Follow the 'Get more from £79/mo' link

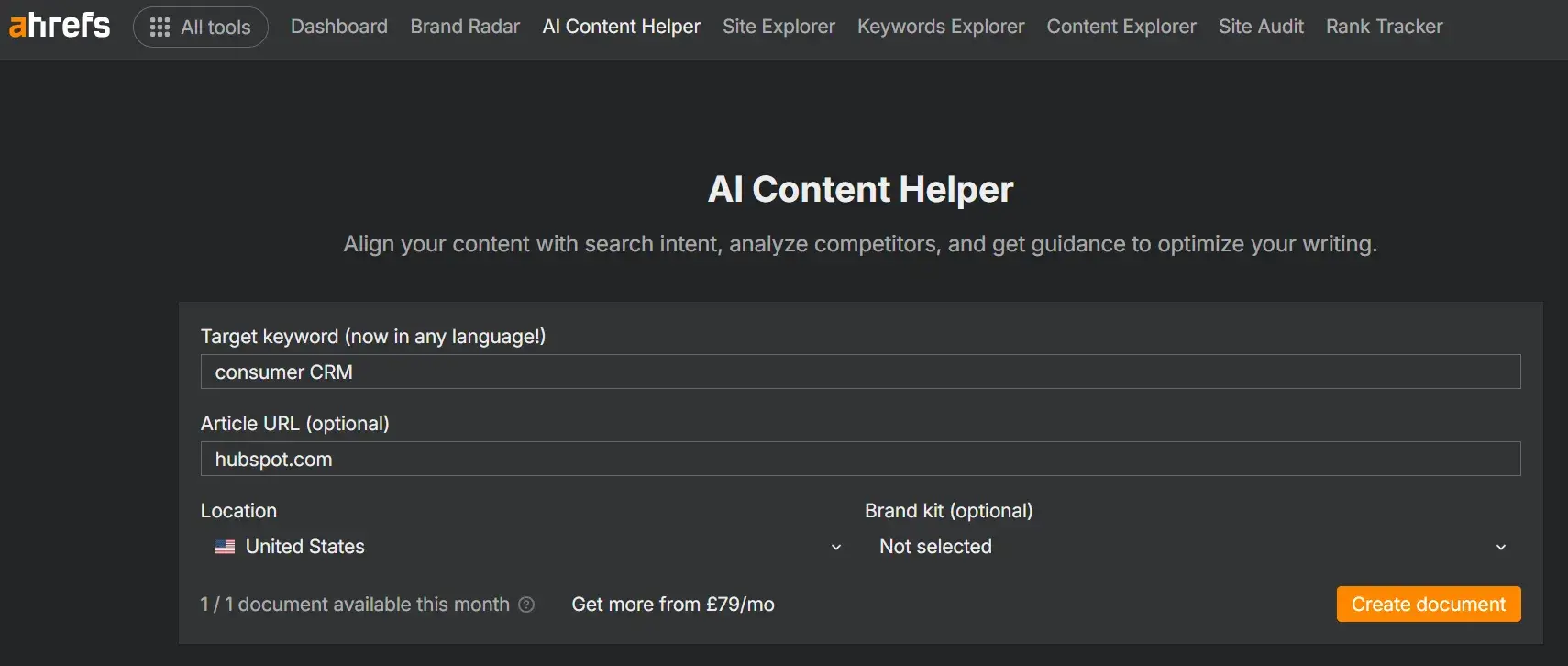673,605
